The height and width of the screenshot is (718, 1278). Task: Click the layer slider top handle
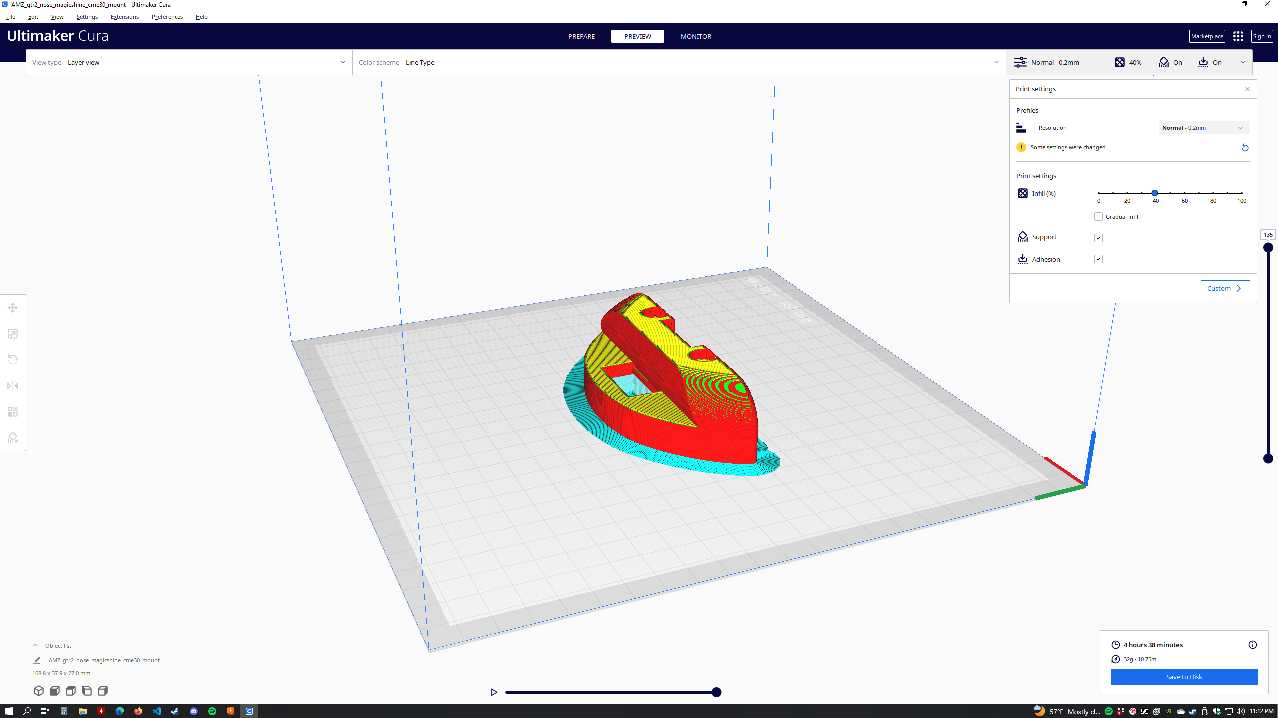[x=1268, y=247]
